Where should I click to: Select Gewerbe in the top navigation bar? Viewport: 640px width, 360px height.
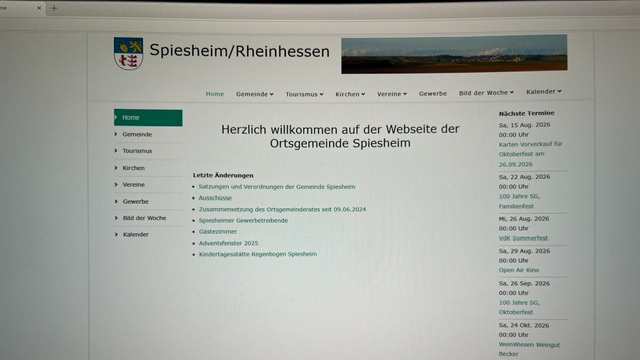pos(433,93)
